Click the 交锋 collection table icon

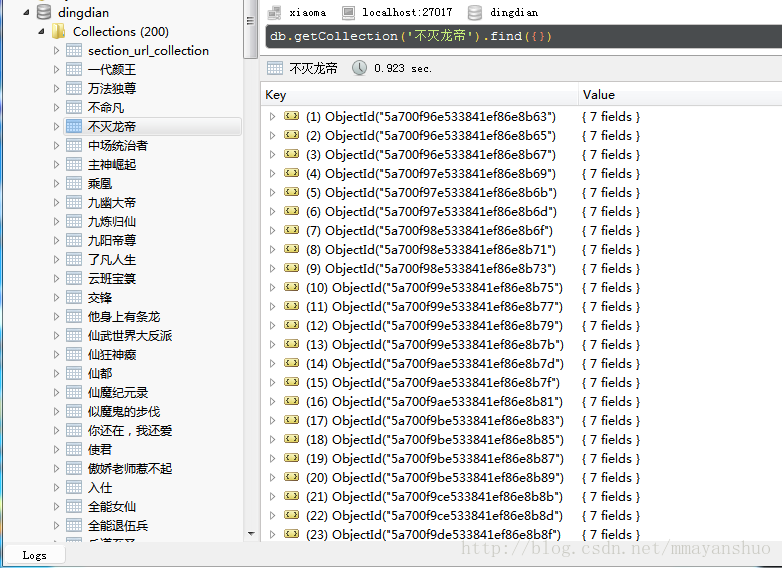pos(74,297)
